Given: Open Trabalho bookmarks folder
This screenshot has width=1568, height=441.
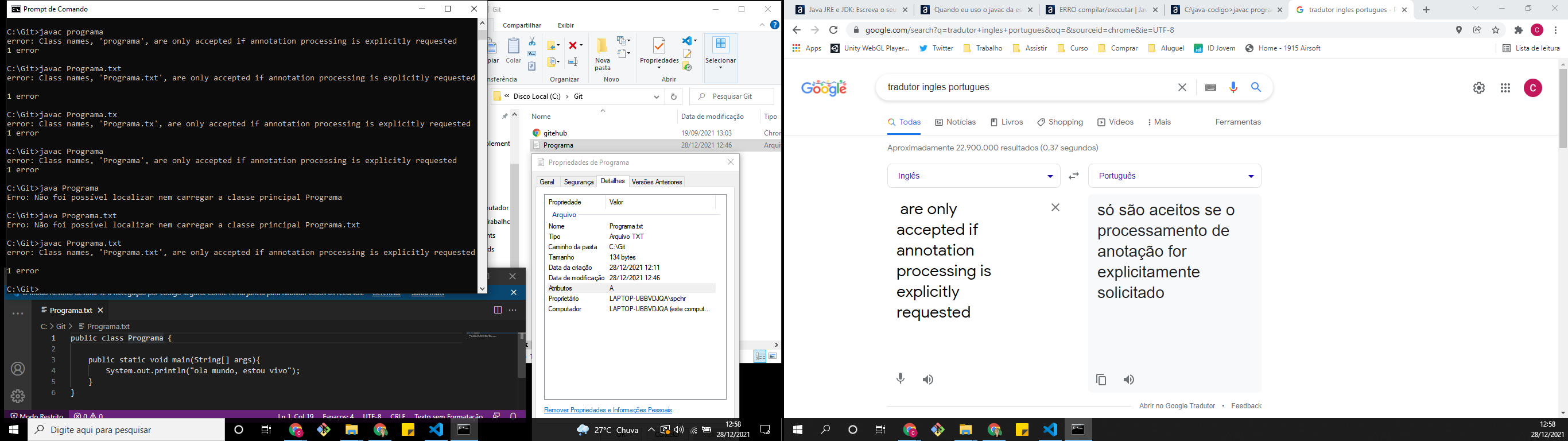Looking at the screenshot, I should tap(983, 48).
